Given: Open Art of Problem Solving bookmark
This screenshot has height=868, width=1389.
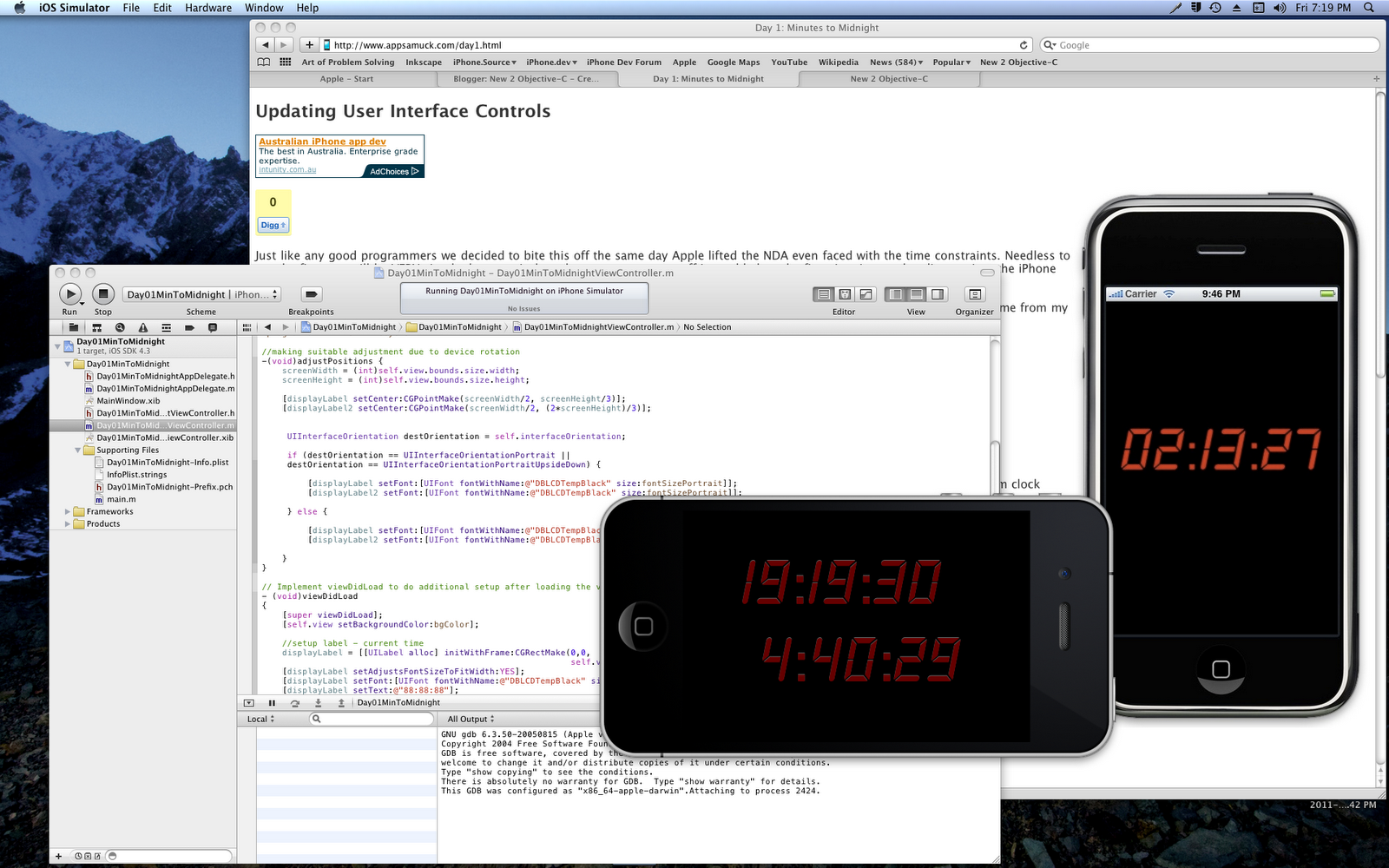Looking at the screenshot, I should tap(347, 62).
